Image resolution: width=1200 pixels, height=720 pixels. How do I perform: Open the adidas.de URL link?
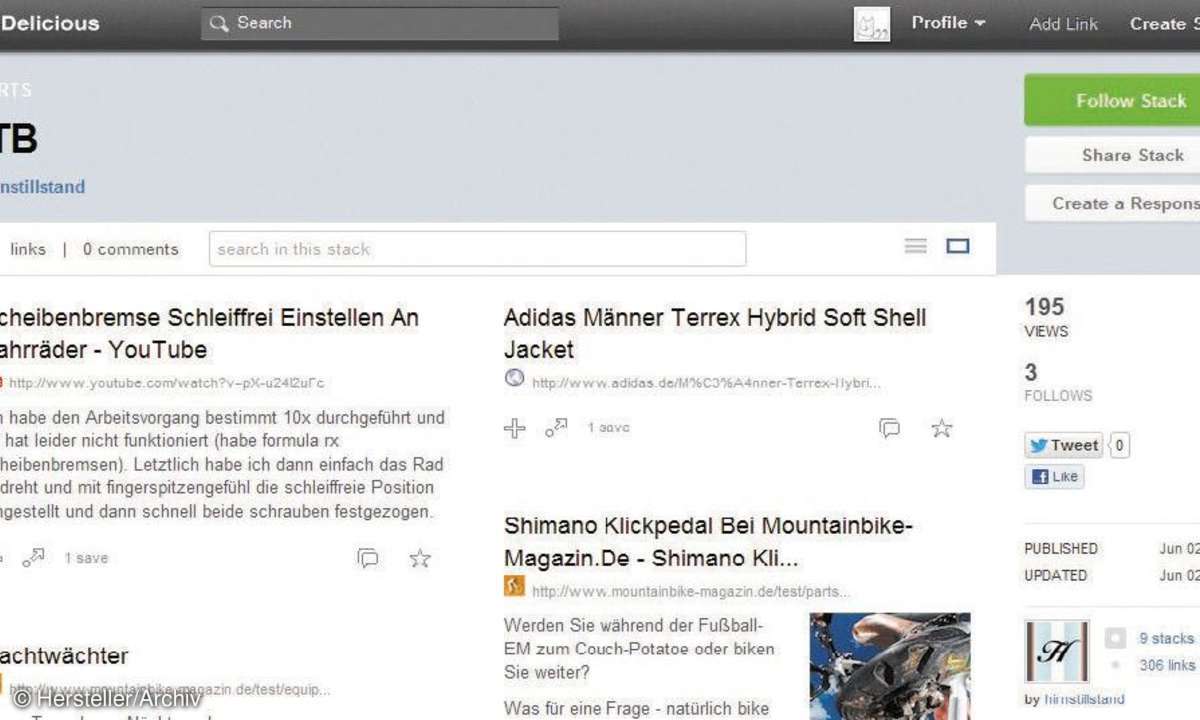(x=706, y=383)
